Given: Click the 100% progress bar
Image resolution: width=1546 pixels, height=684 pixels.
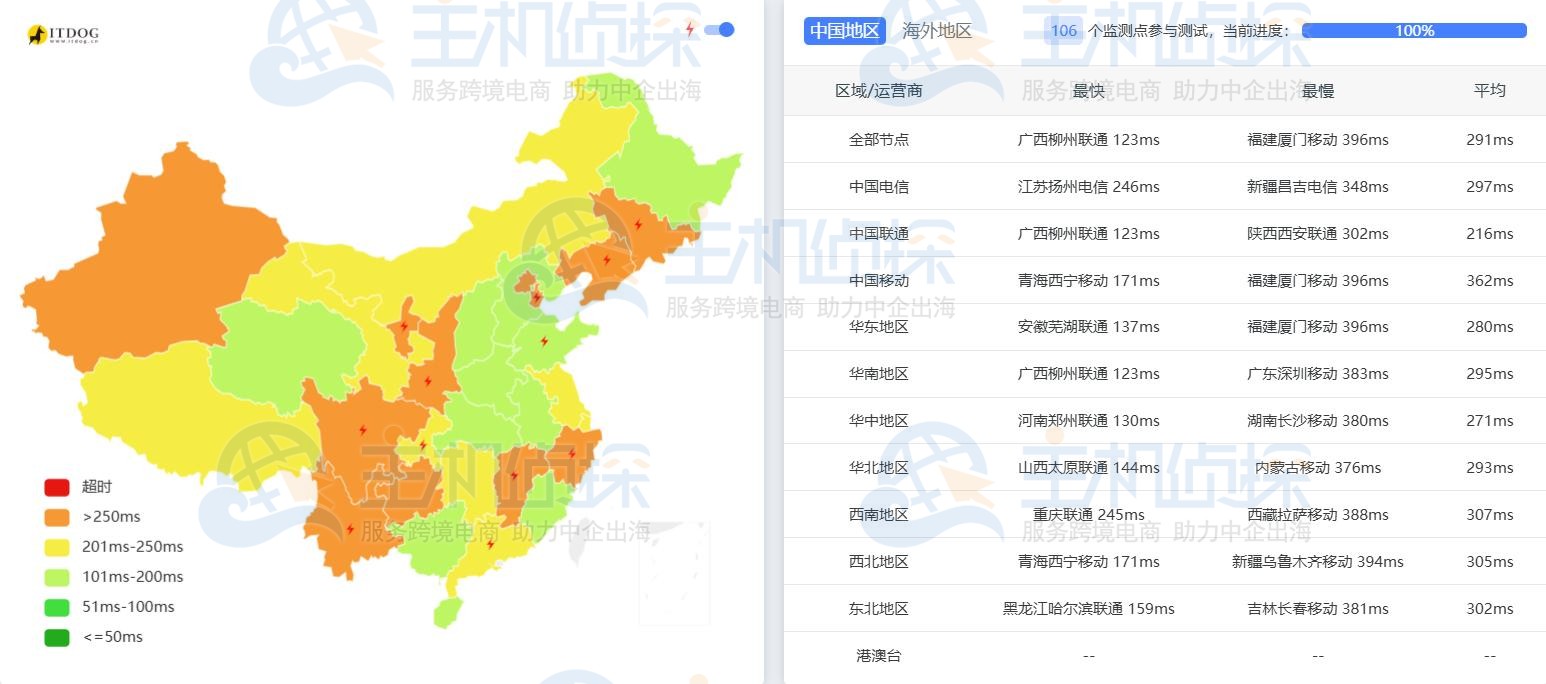Looking at the screenshot, I should point(1414,31).
